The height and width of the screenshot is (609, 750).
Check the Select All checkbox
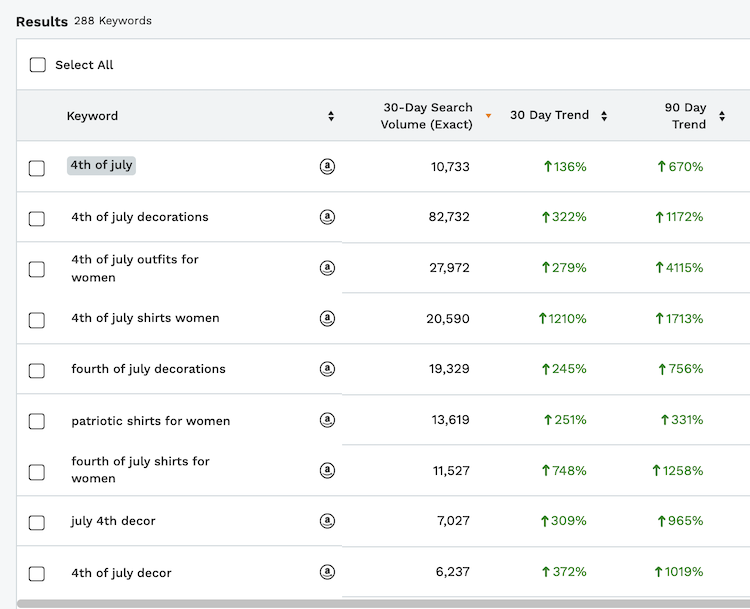pyautogui.click(x=38, y=65)
